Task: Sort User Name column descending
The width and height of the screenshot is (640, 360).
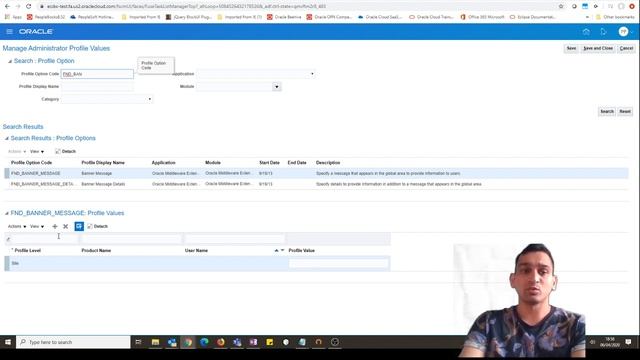Action: point(282,250)
